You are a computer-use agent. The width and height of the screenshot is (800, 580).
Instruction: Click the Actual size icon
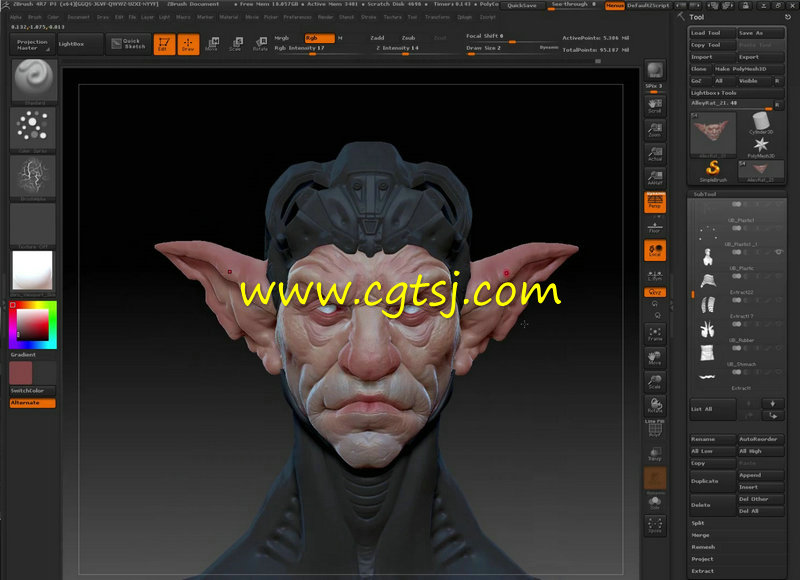point(655,154)
